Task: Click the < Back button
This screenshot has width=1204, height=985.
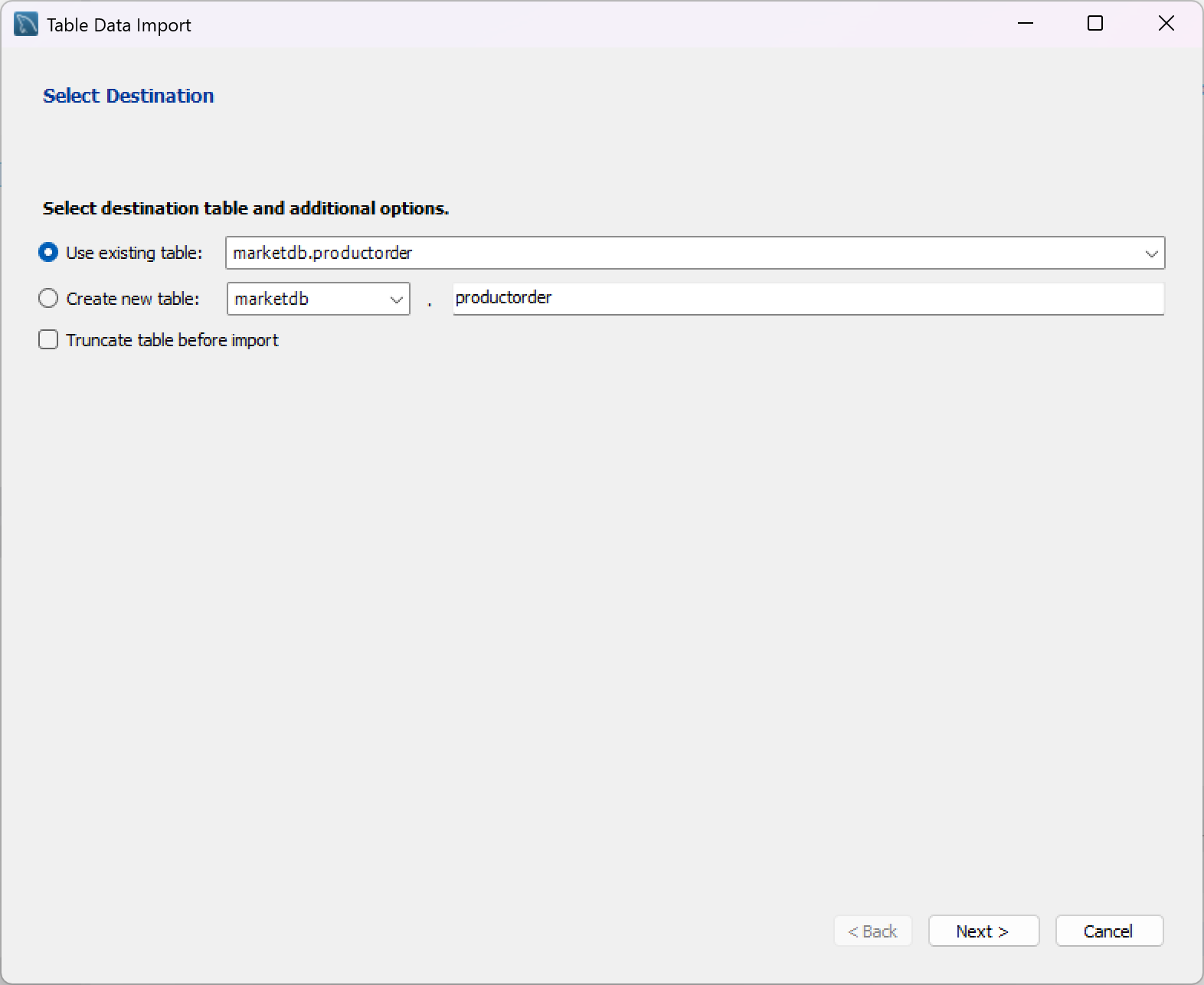Action: tap(872, 931)
